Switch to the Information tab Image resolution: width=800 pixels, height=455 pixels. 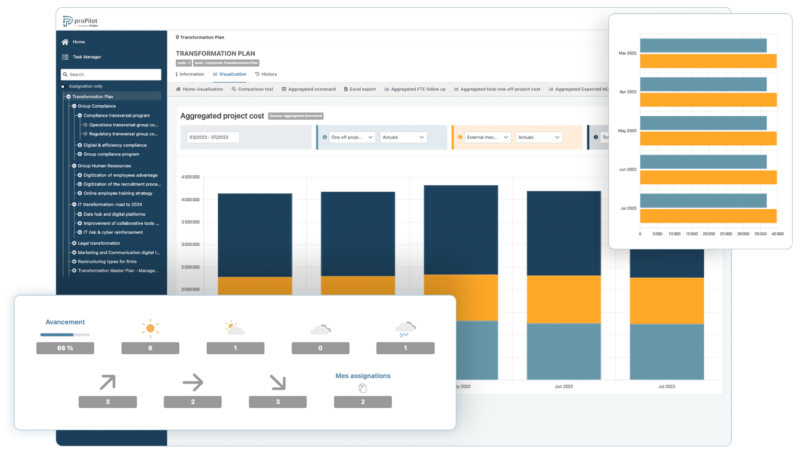coord(190,74)
